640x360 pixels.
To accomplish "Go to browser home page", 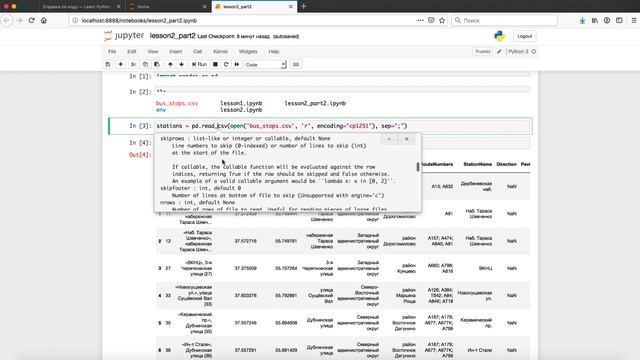I will coord(44,20).
